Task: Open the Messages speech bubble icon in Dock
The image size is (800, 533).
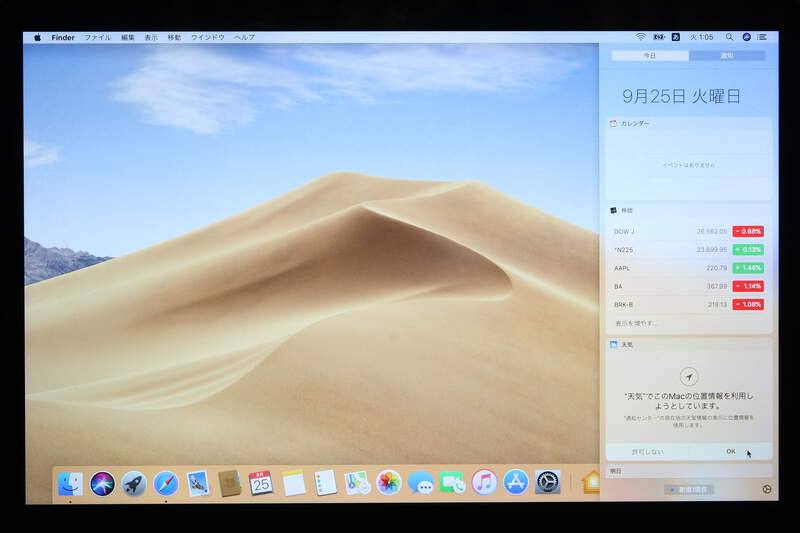Action: pyautogui.click(x=420, y=483)
